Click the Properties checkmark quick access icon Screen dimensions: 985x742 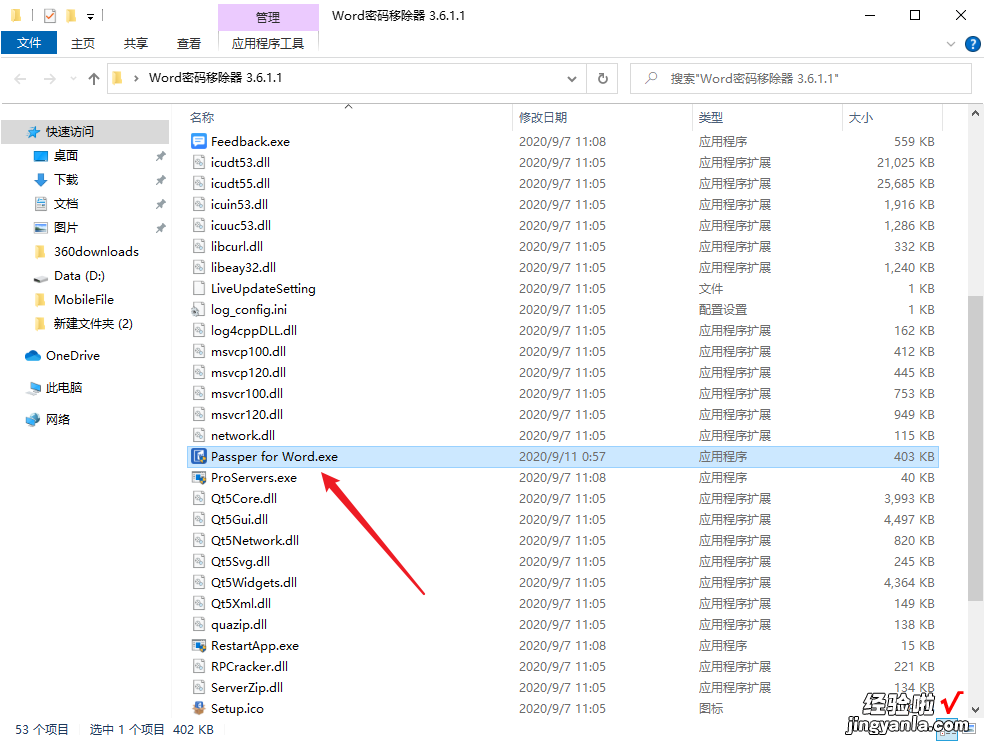[x=50, y=16]
